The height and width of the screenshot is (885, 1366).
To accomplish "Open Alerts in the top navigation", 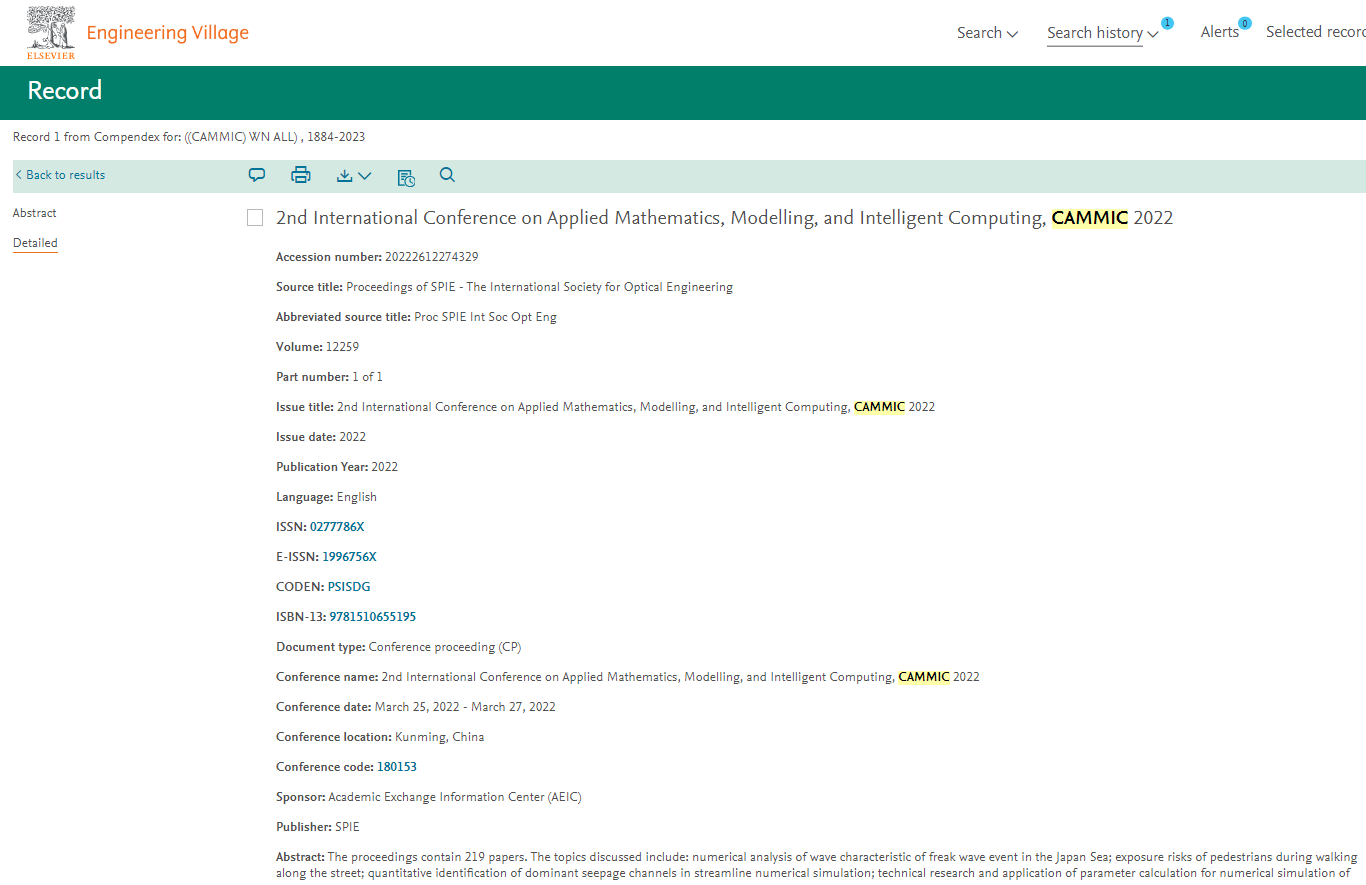I will 1220,32.
